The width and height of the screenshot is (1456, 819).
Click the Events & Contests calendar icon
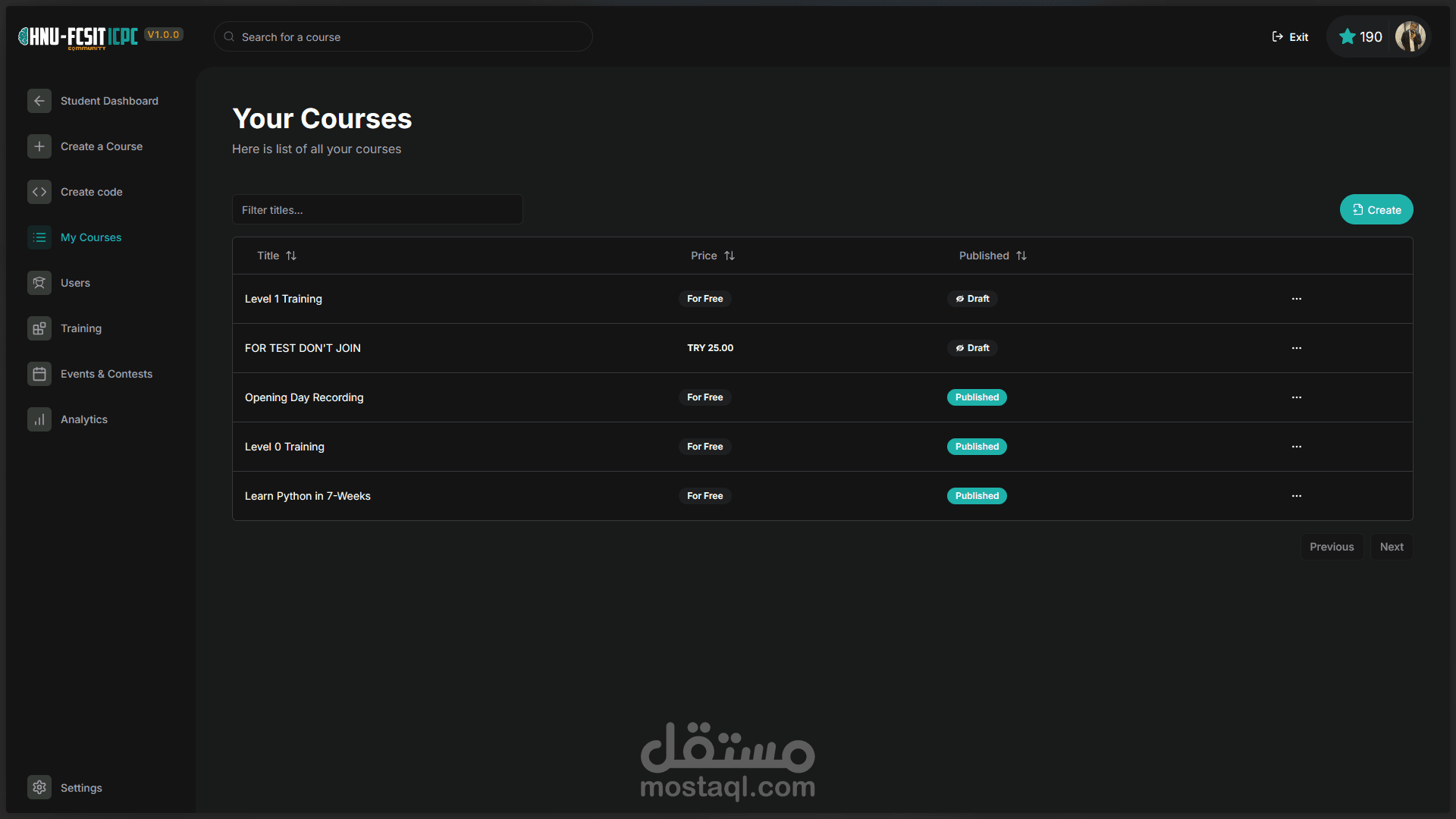click(x=39, y=374)
